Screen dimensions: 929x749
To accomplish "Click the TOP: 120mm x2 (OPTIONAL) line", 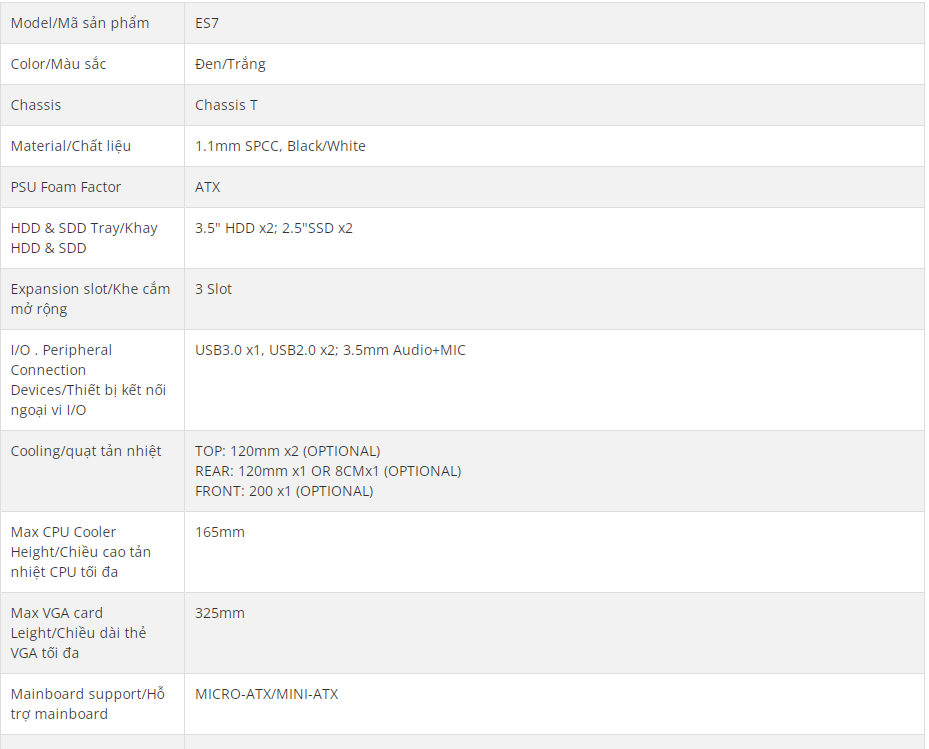I will tap(287, 451).
